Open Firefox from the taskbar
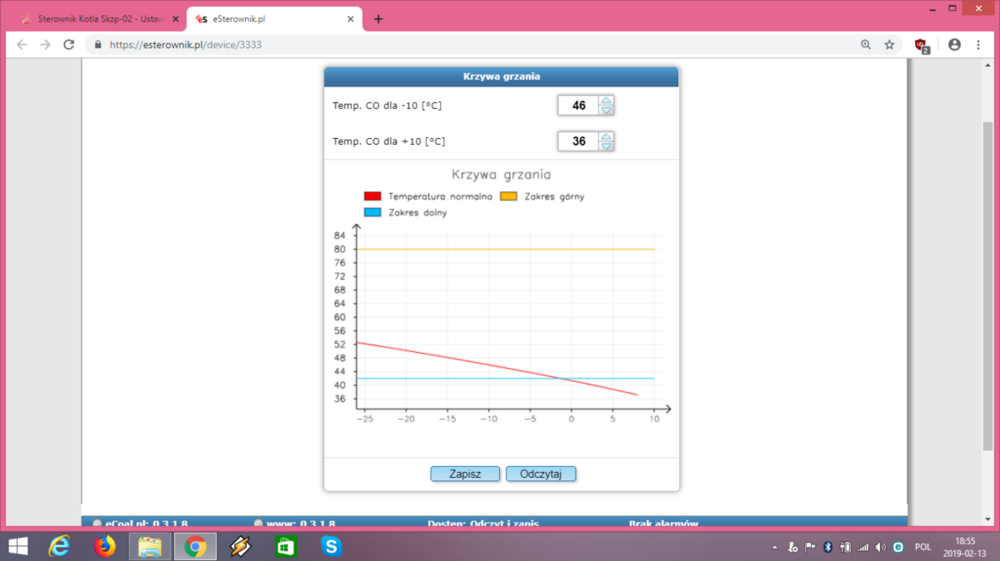Image resolution: width=1000 pixels, height=561 pixels. point(104,546)
